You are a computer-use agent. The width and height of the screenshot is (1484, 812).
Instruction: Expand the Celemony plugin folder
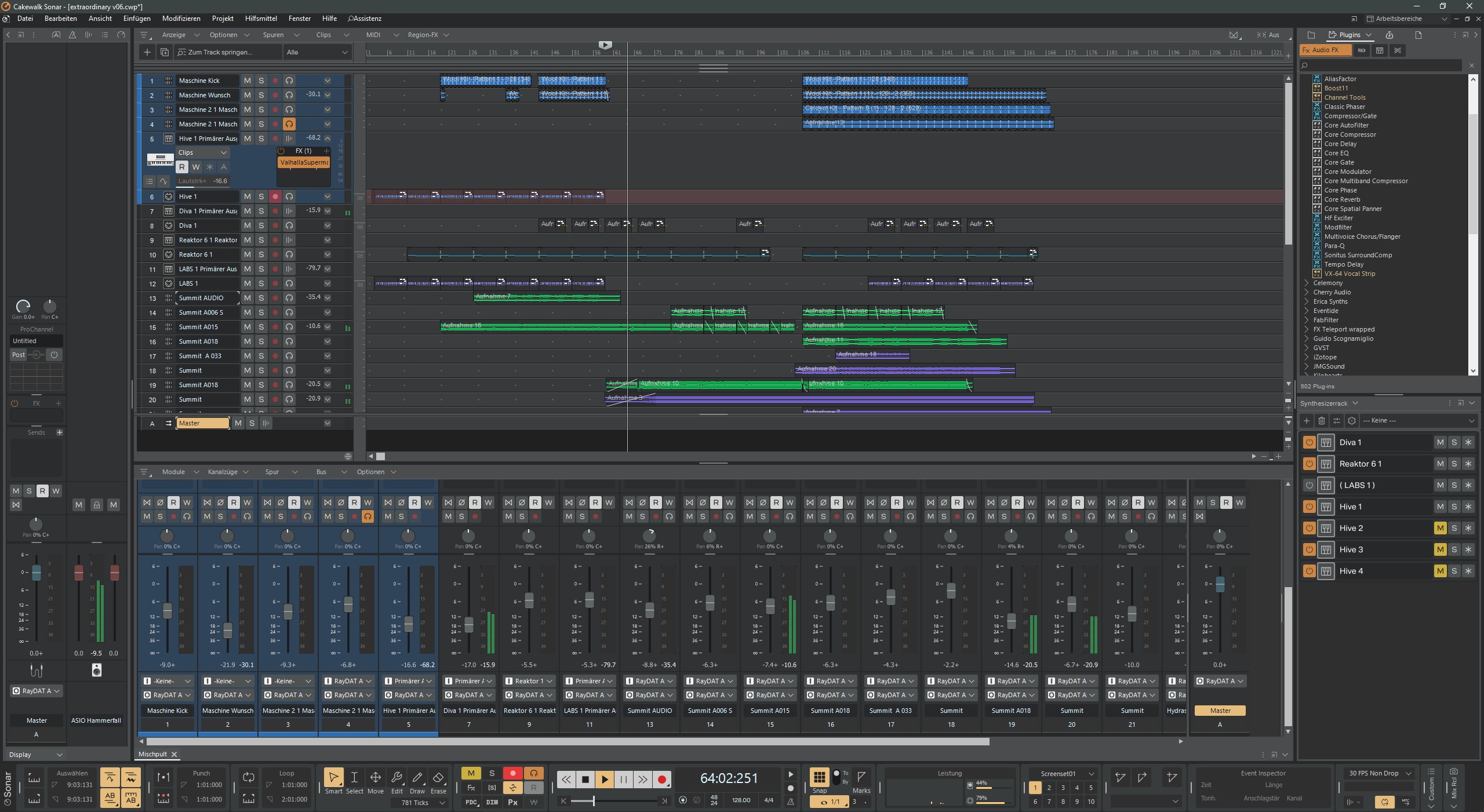(1307, 283)
